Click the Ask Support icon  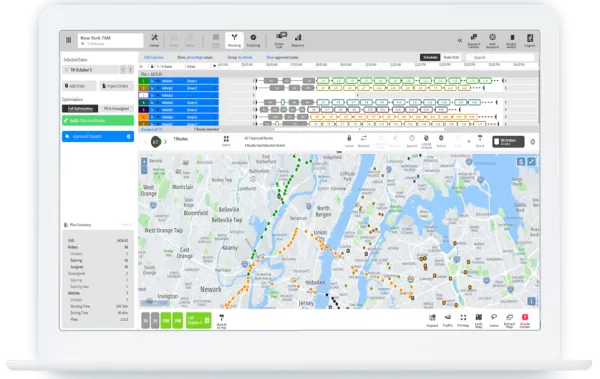coord(492,41)
